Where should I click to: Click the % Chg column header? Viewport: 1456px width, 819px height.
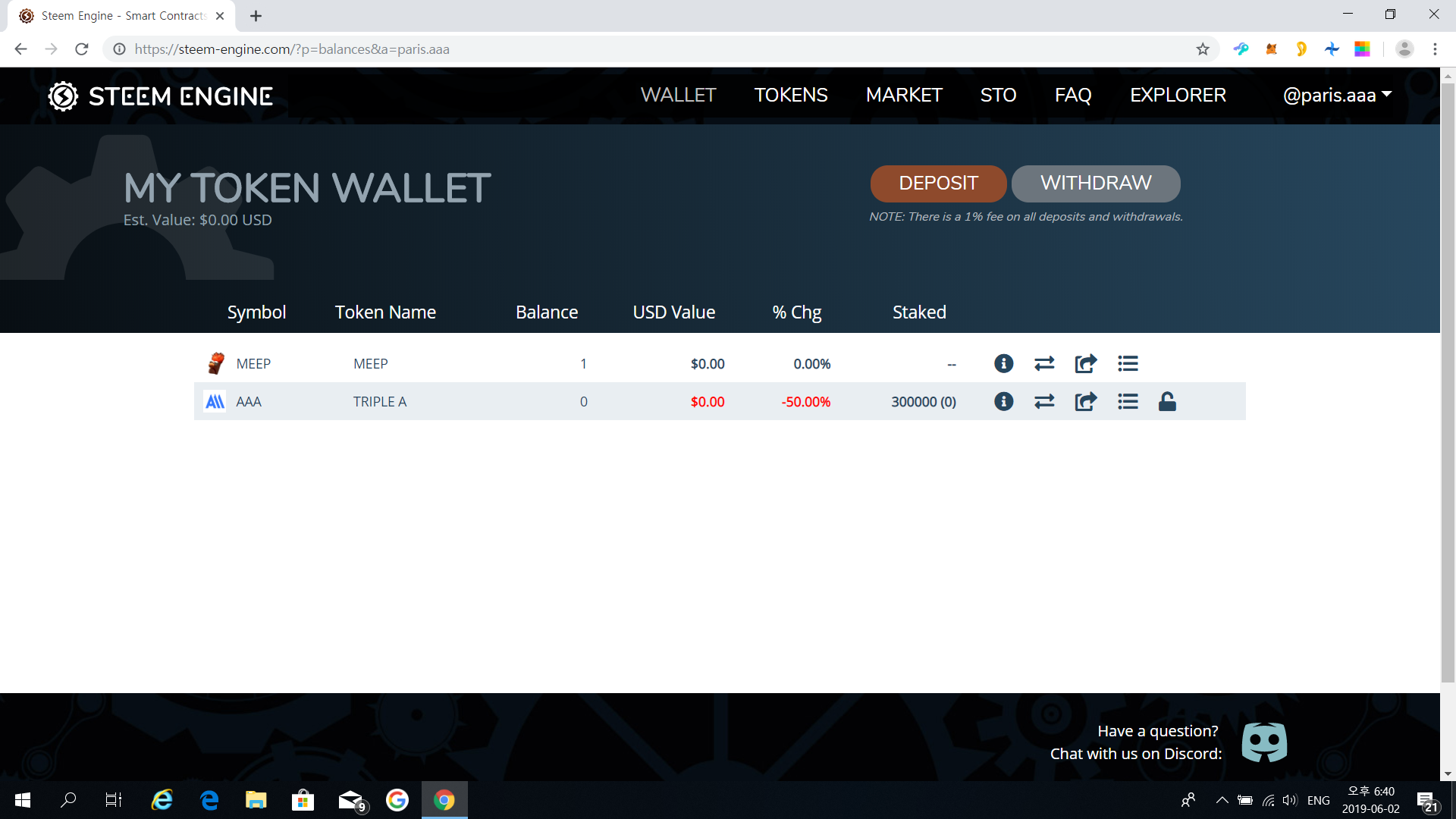point(797,312)
